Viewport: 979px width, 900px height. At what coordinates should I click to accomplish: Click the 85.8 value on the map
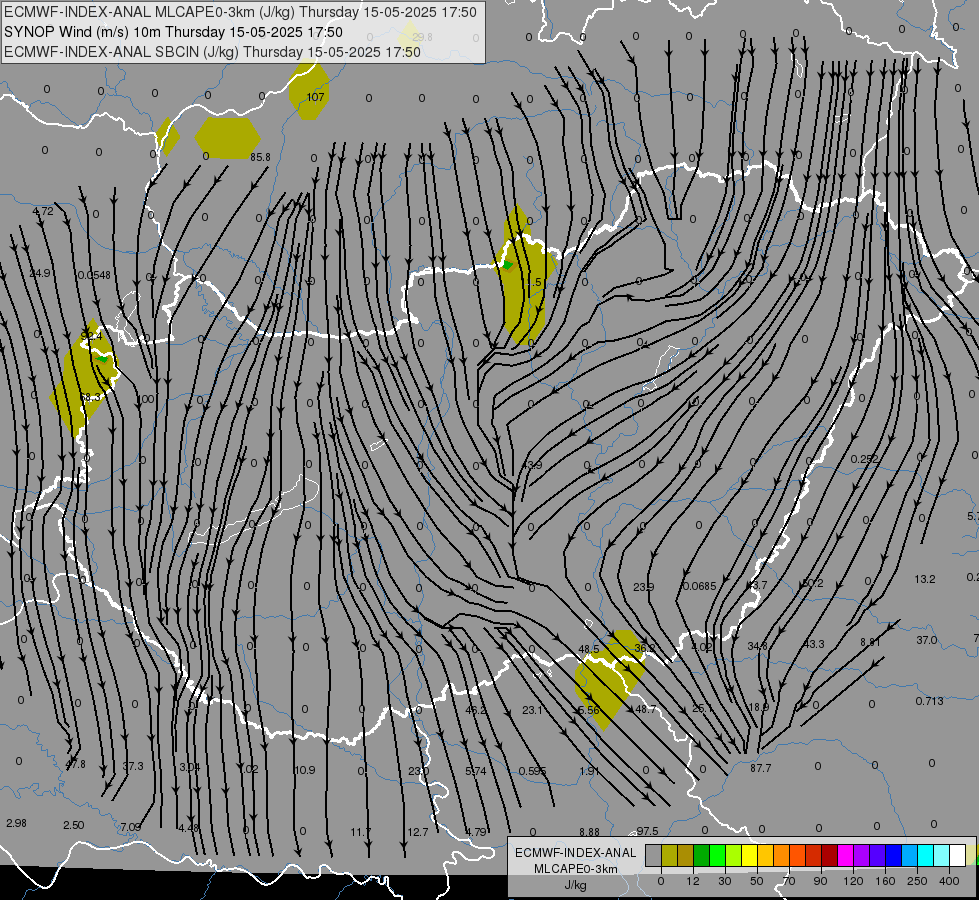pyautogui.click(x=260, y=157)
